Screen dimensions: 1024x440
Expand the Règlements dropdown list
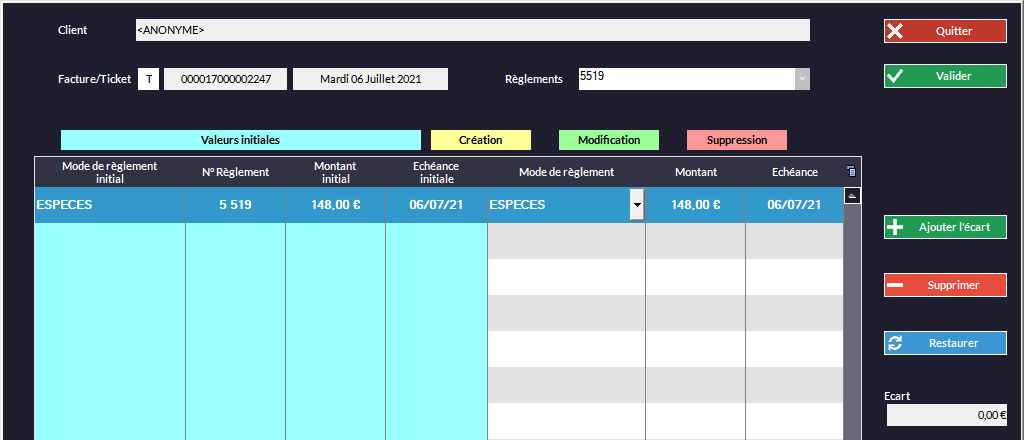(x=802, y=79)
